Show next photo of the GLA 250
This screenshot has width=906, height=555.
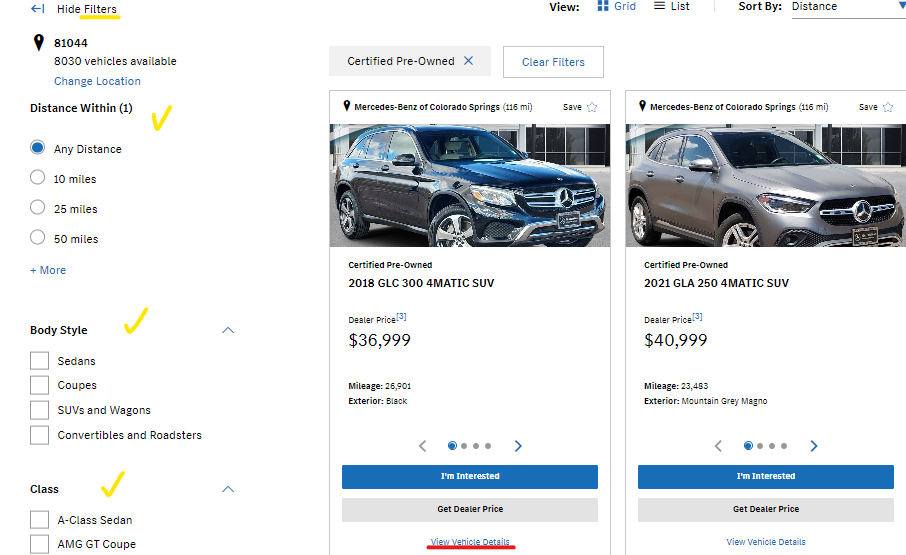[813, 446]
